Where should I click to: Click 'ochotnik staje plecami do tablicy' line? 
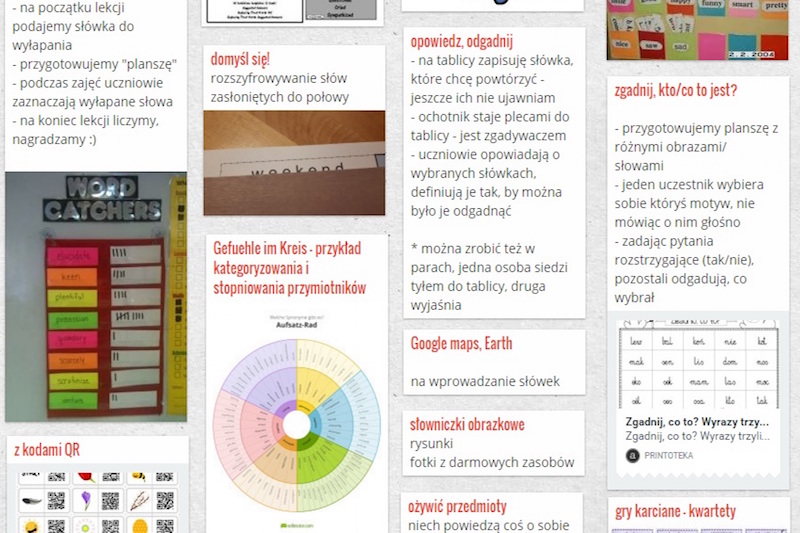pos(490,126)
